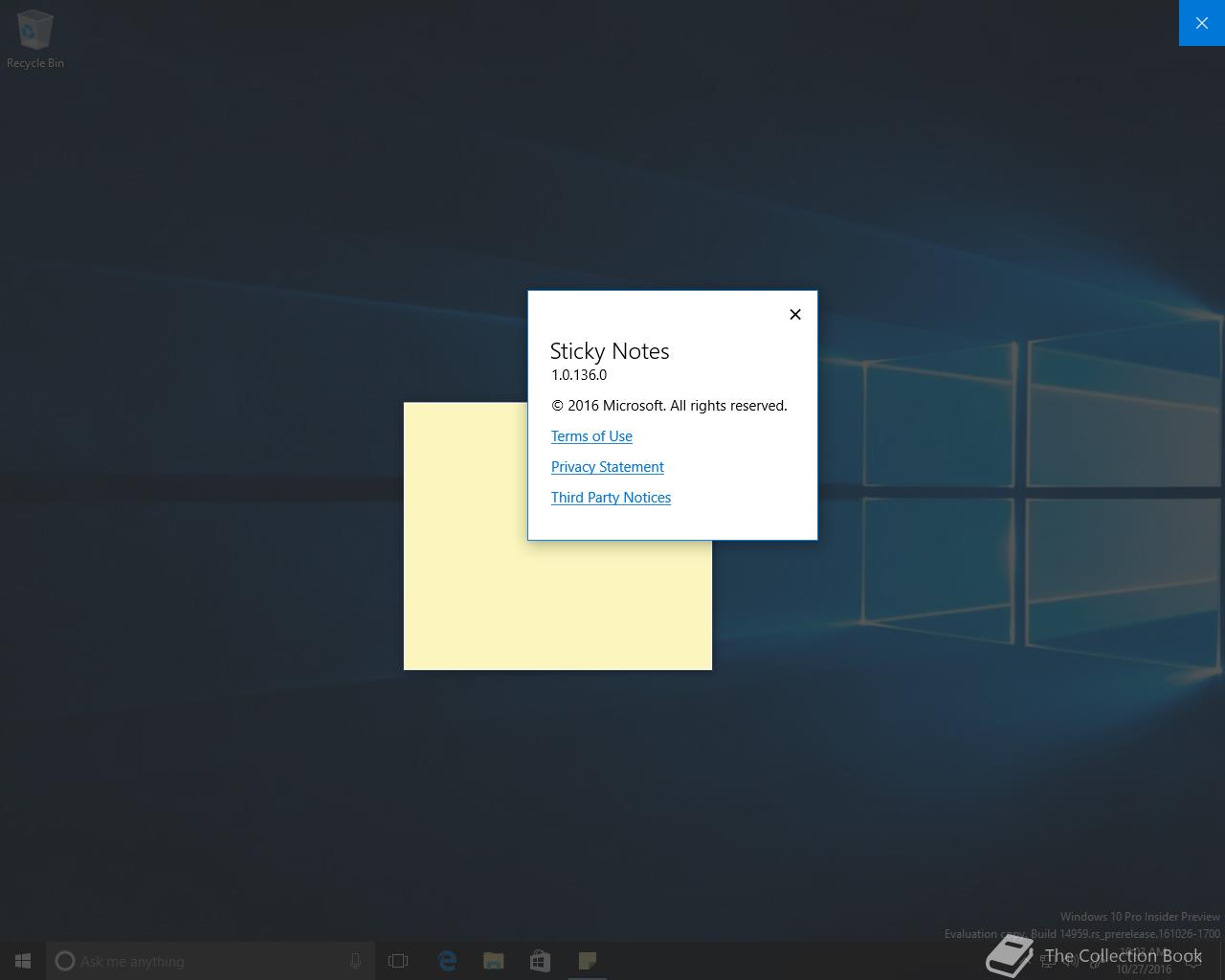Click the Cortana Ask me anything search box
This screenshot has height=980, width=1225.
point(211,961)
